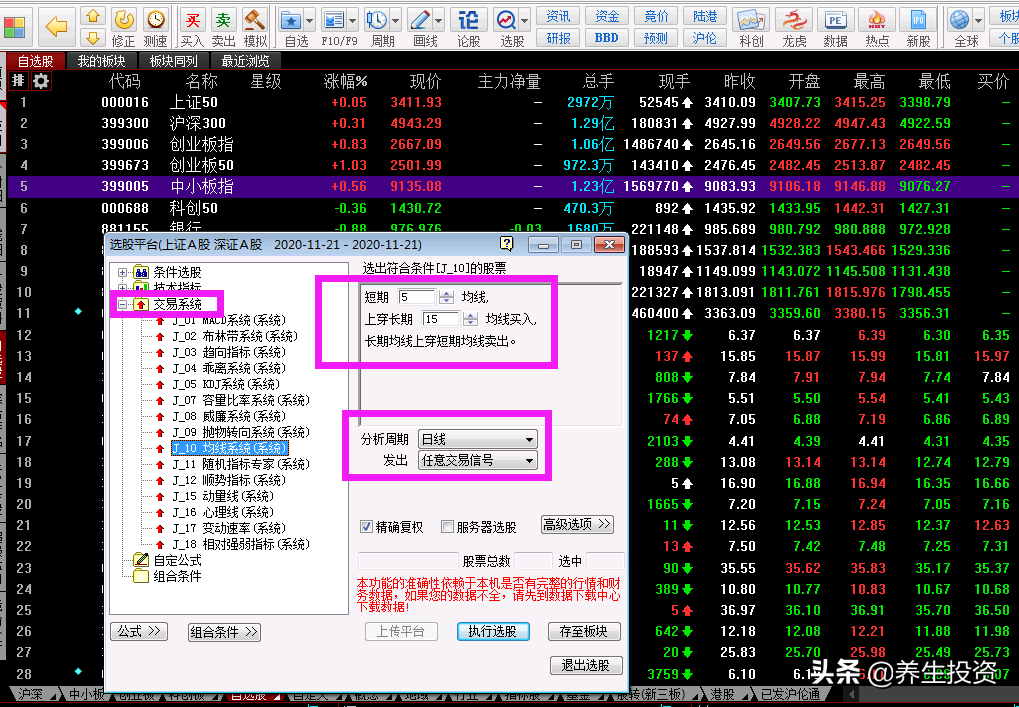This screenshot has height=707, width=1019.
Task: Disable the 精确复权 checkbox
Action: (366, 524)
